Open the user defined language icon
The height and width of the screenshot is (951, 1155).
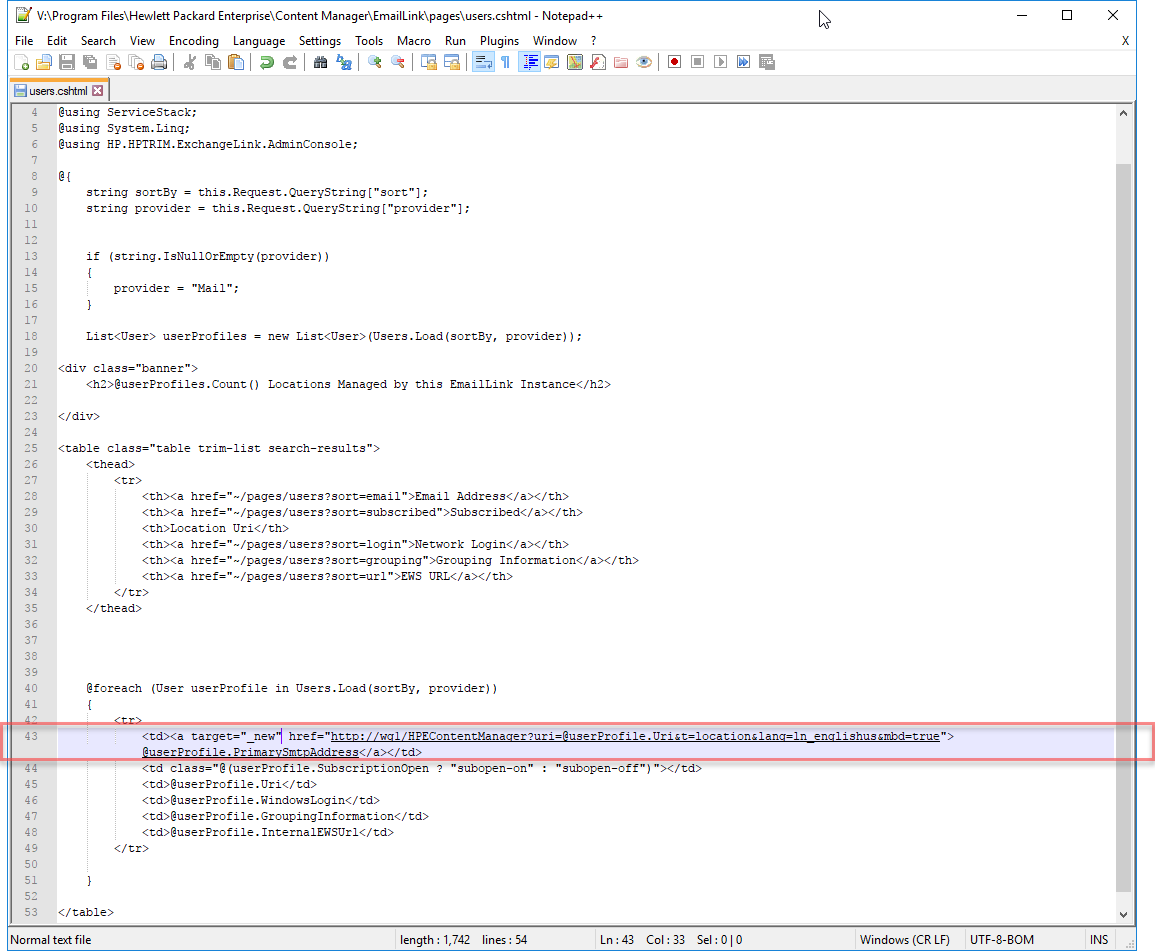[552, 63]
